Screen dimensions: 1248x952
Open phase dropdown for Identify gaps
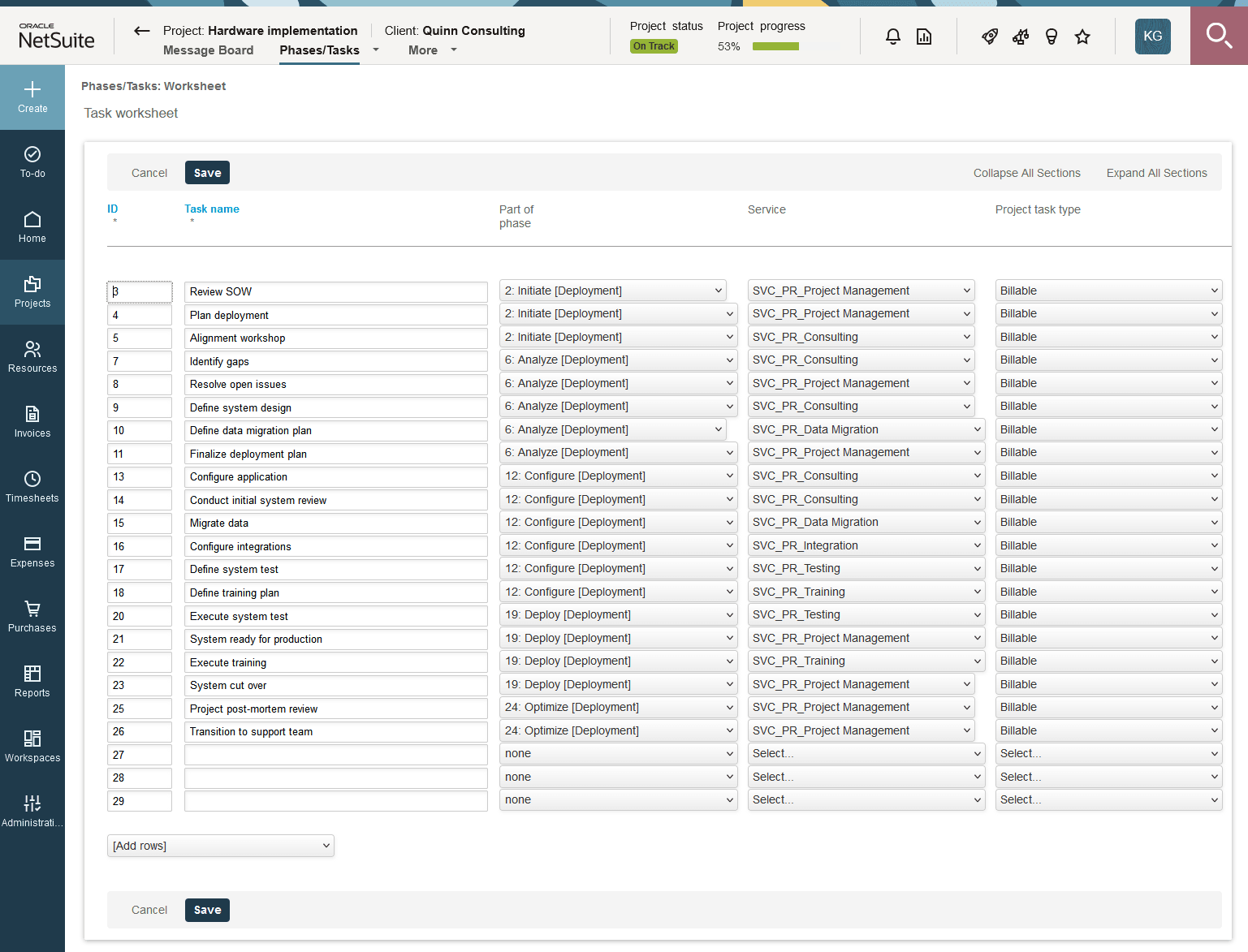pyautogui.click(x=619, y=360)
